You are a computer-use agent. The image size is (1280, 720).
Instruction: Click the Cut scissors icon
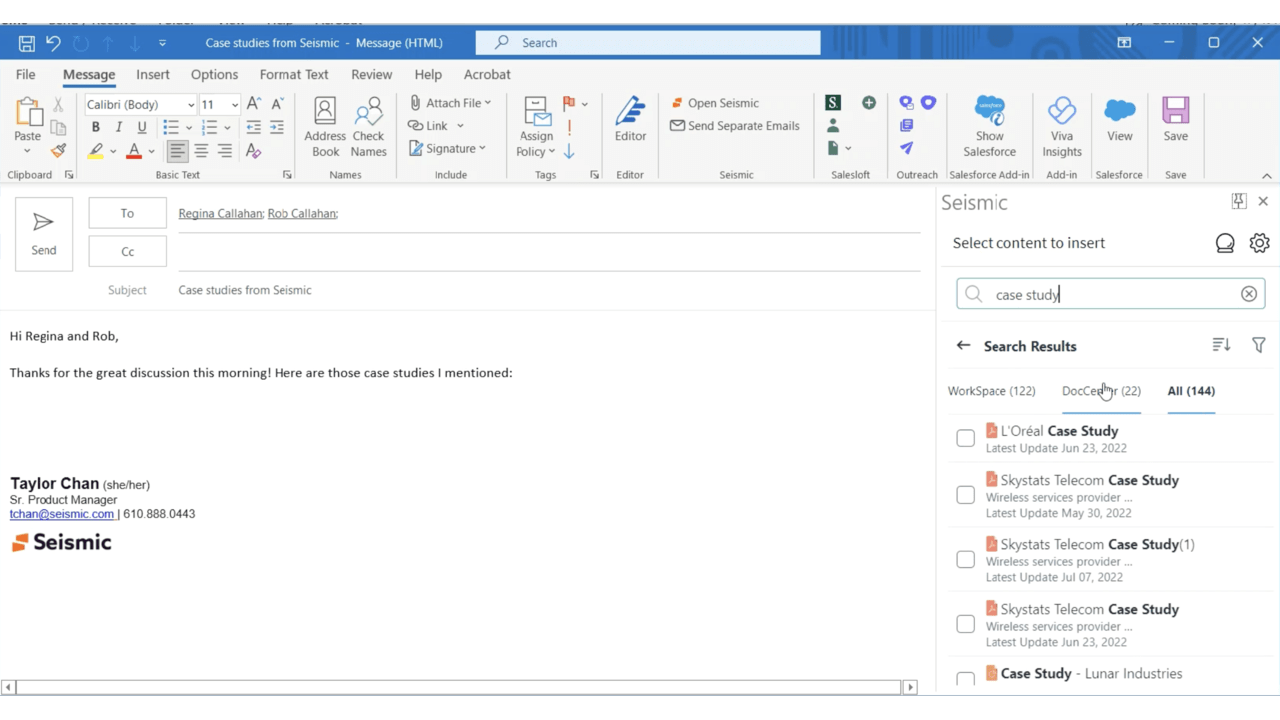[58, 104]
